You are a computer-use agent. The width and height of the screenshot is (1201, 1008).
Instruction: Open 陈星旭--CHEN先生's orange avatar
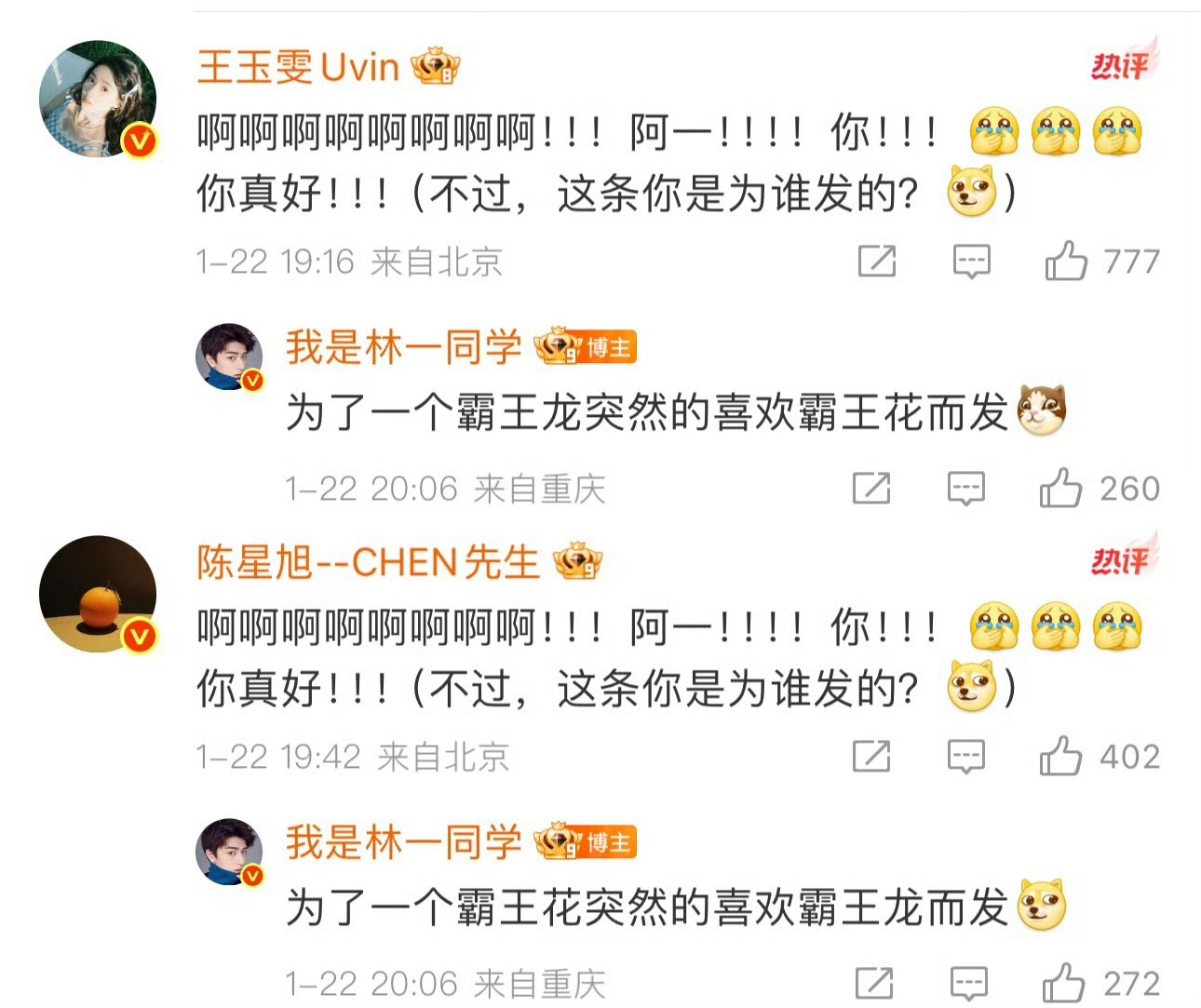coord(99,594)
